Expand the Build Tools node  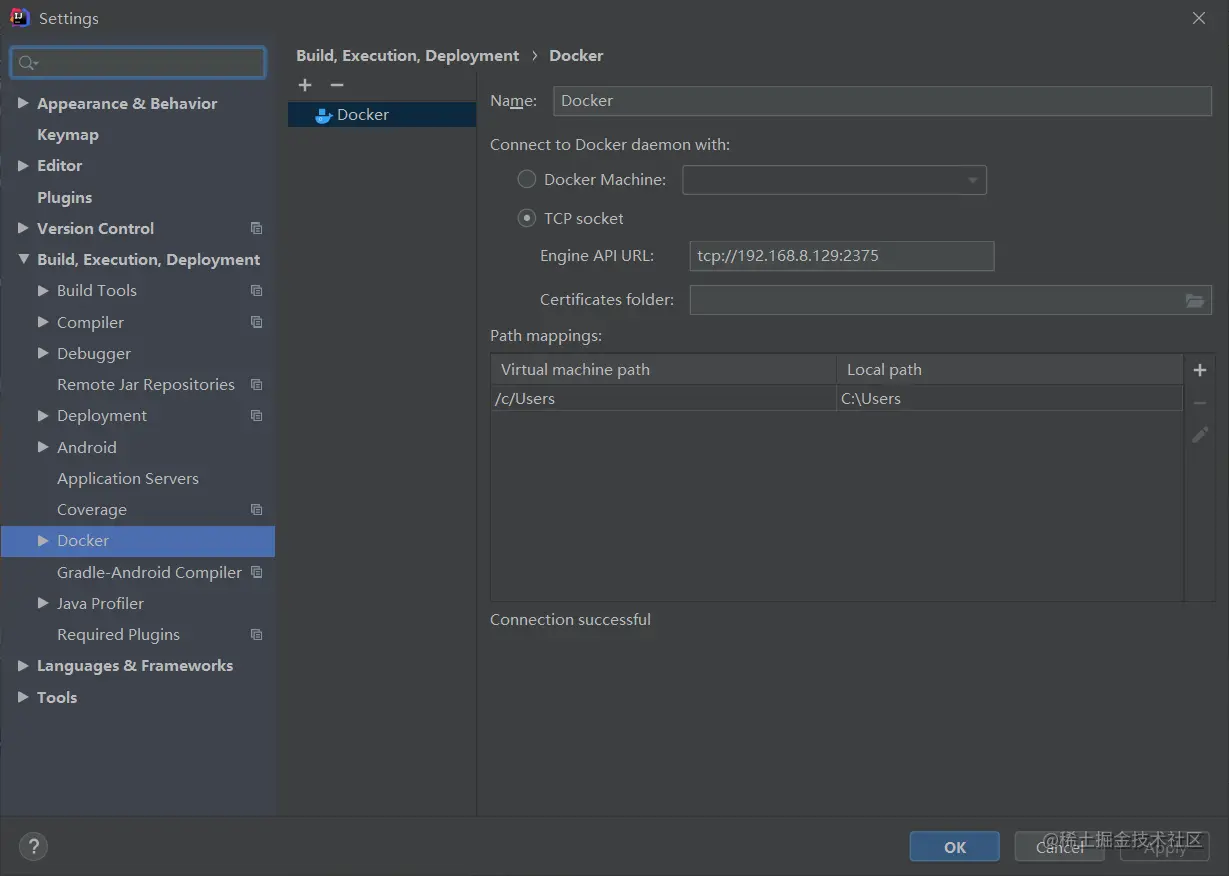coord(43,291)
